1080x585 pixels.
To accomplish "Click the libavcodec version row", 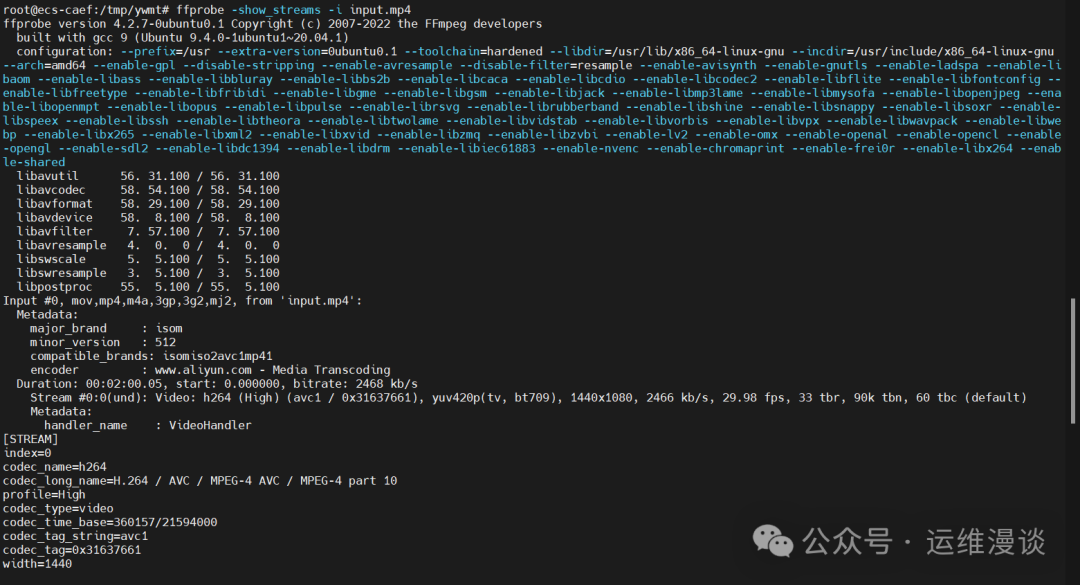I will 148,190.
